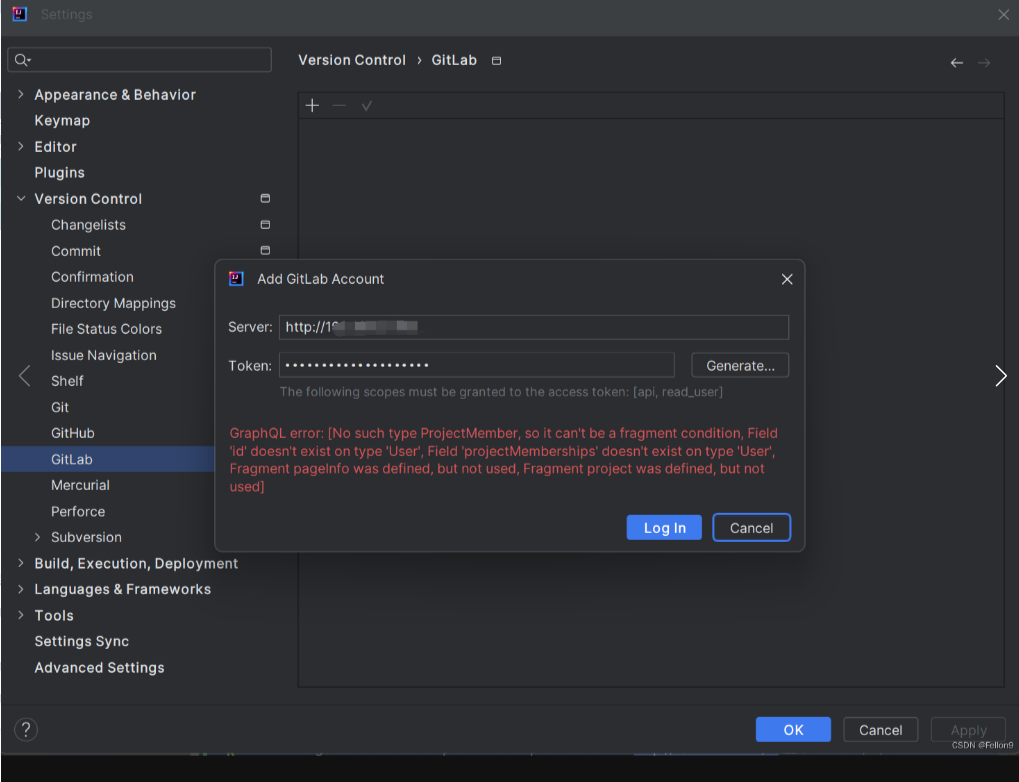Click the add account plus icon

[312, 105]
